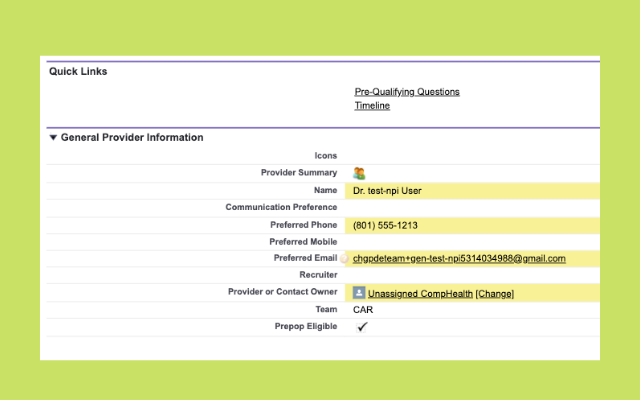Click the preferred email address link
Viewport: 640px width, 400px height.
459,258
